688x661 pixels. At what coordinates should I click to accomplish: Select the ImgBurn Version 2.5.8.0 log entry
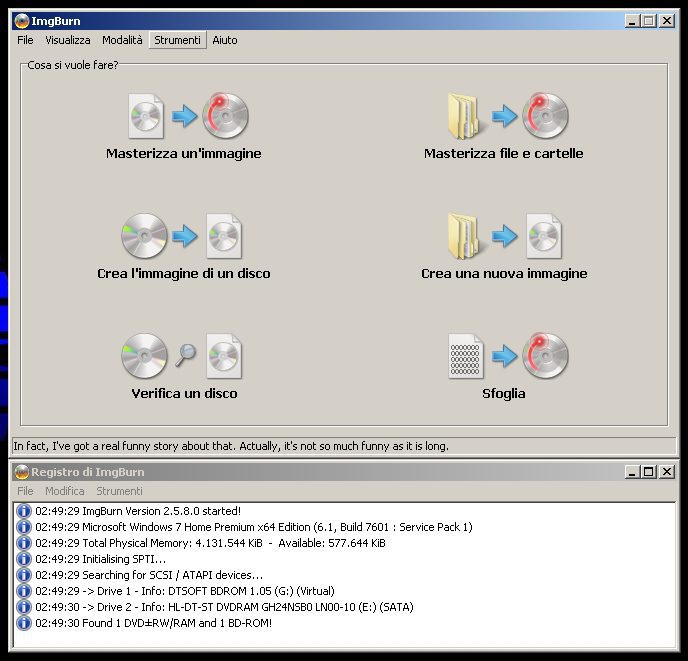[138, 511]
